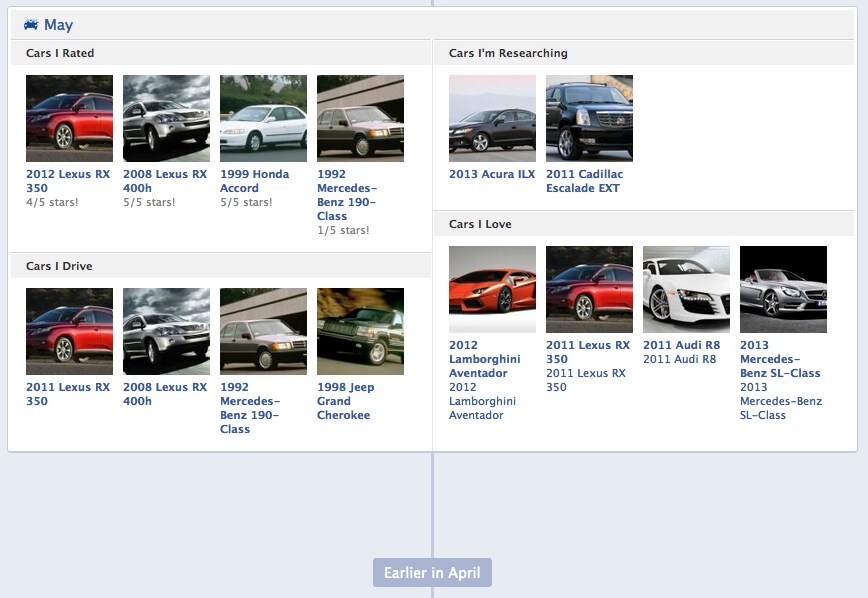Screen dimensions: 868x598
Task: Follow the 2011 Cadillac Escalade EXT link
Action: [x=584, y=181]
